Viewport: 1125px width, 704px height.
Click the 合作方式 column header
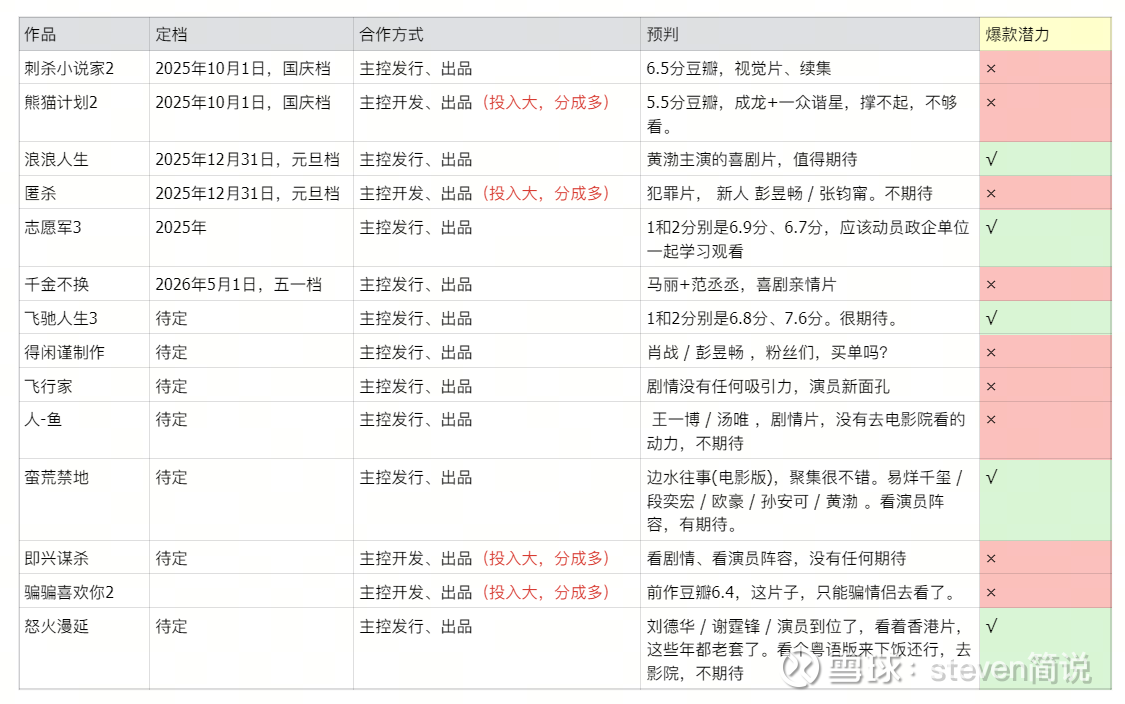click(x=392, y=35)
